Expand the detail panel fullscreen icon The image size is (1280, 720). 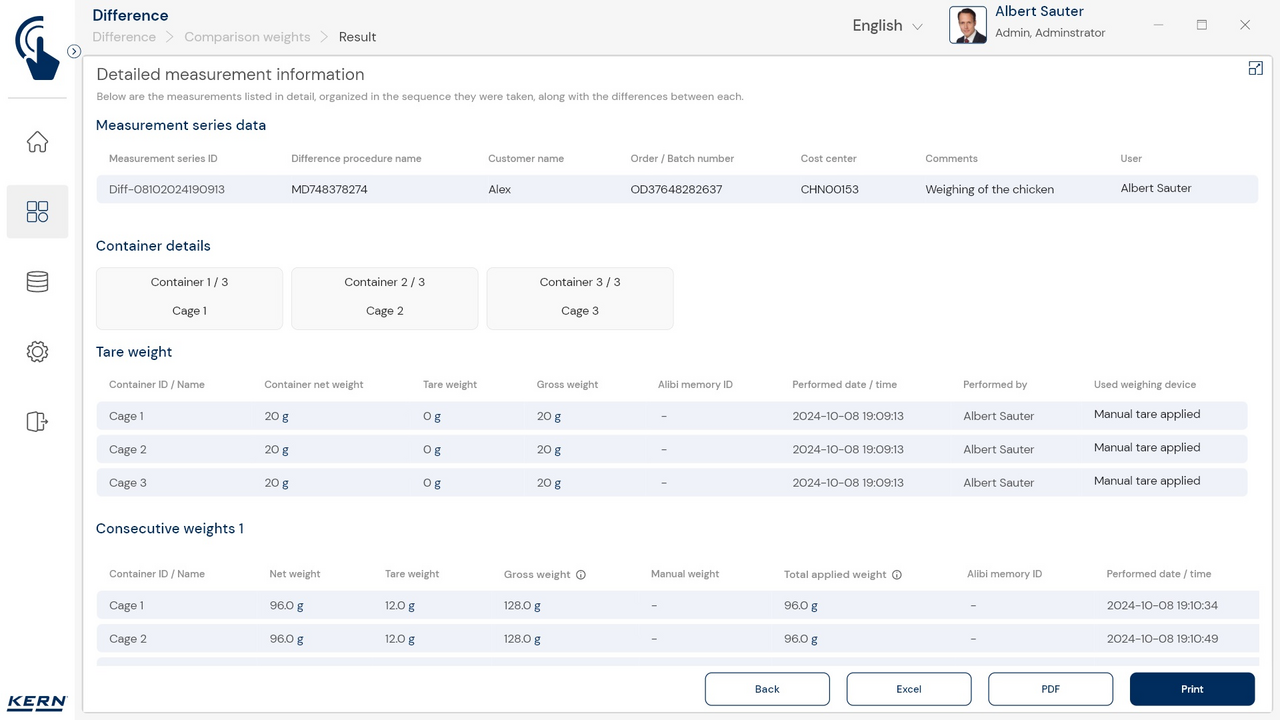point(1255,68)
